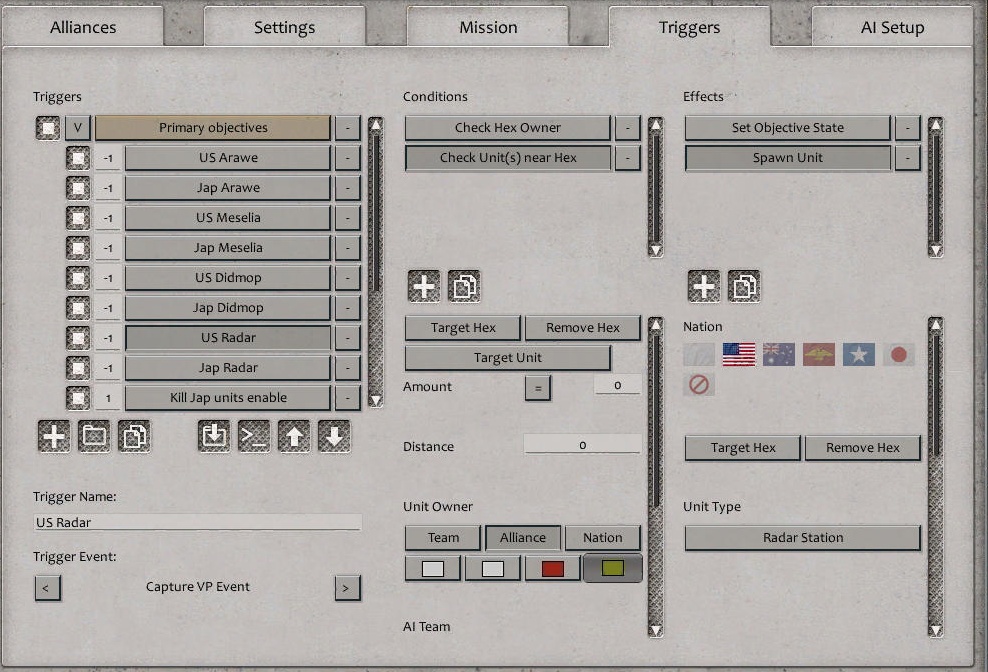The image size is (988, 672).
Task: Toggle the checkbox beside Primary objectives group
Action: pyautogui.click(x=48, y=128)
